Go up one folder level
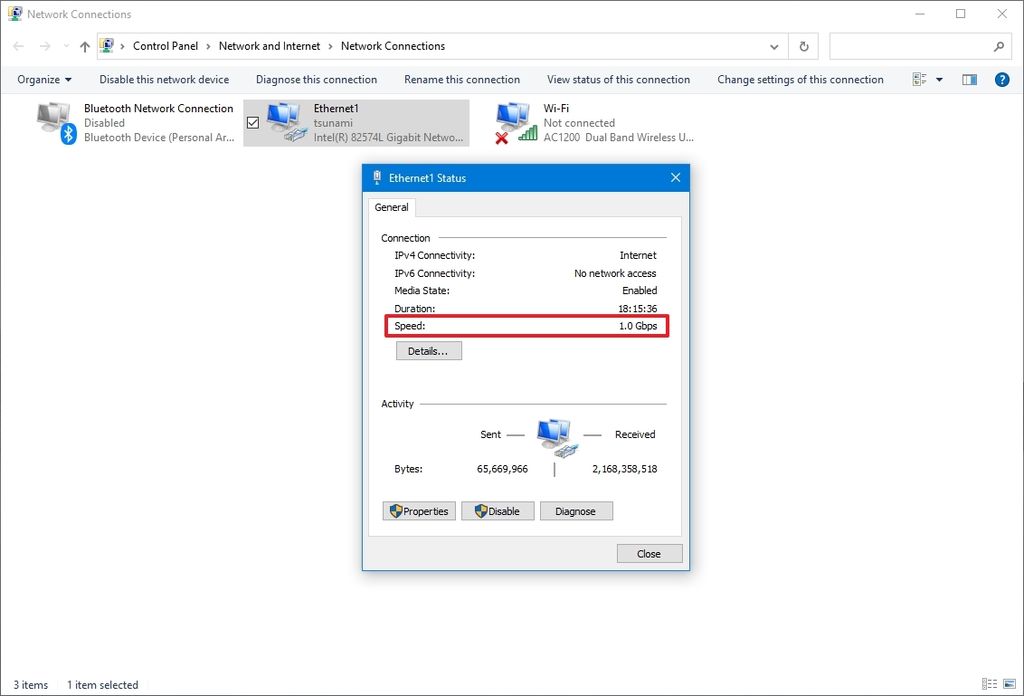Screen dimensions: 1024x696 point(85,46)
